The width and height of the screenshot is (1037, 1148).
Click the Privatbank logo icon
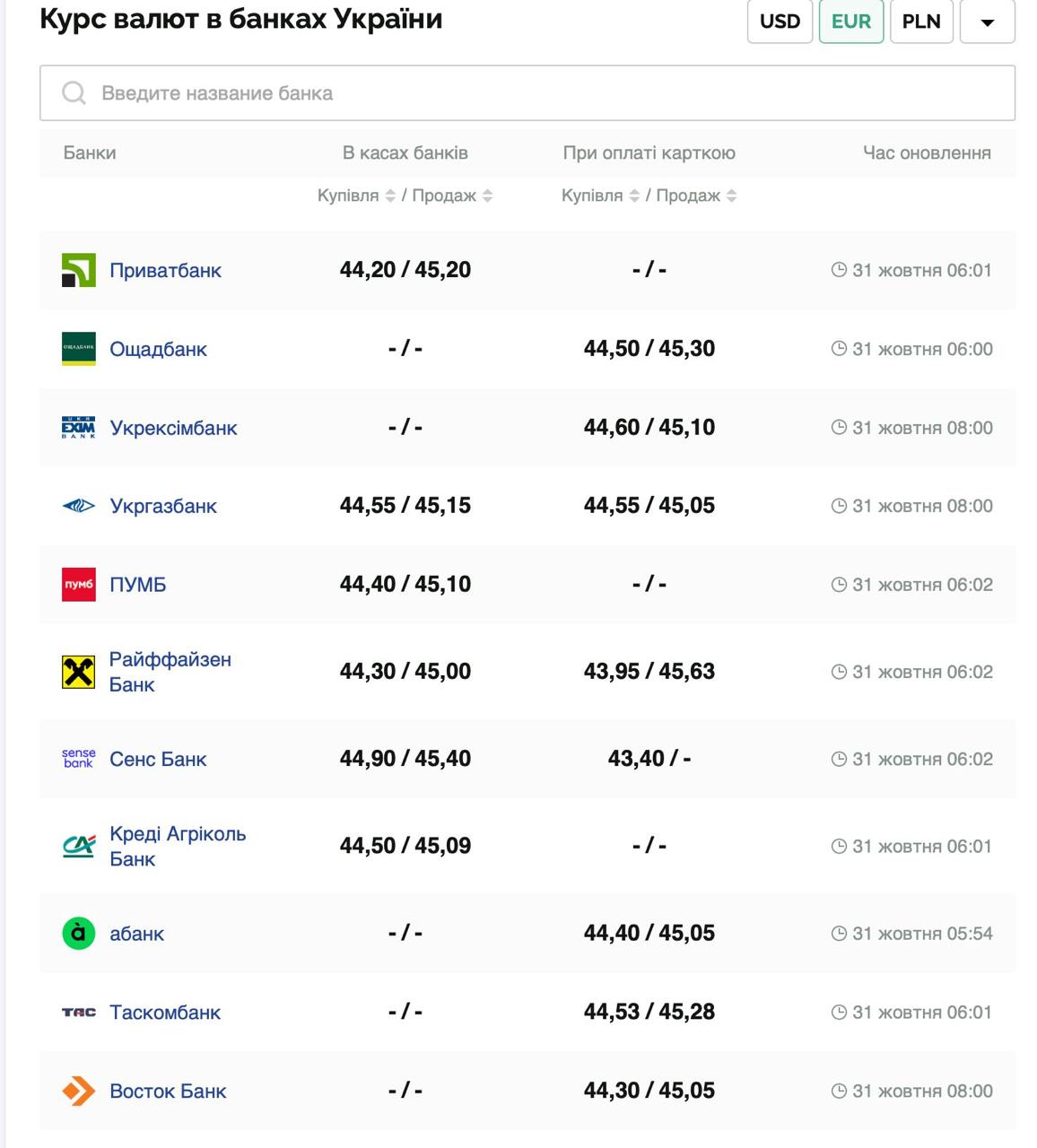[x=78, y=270]
